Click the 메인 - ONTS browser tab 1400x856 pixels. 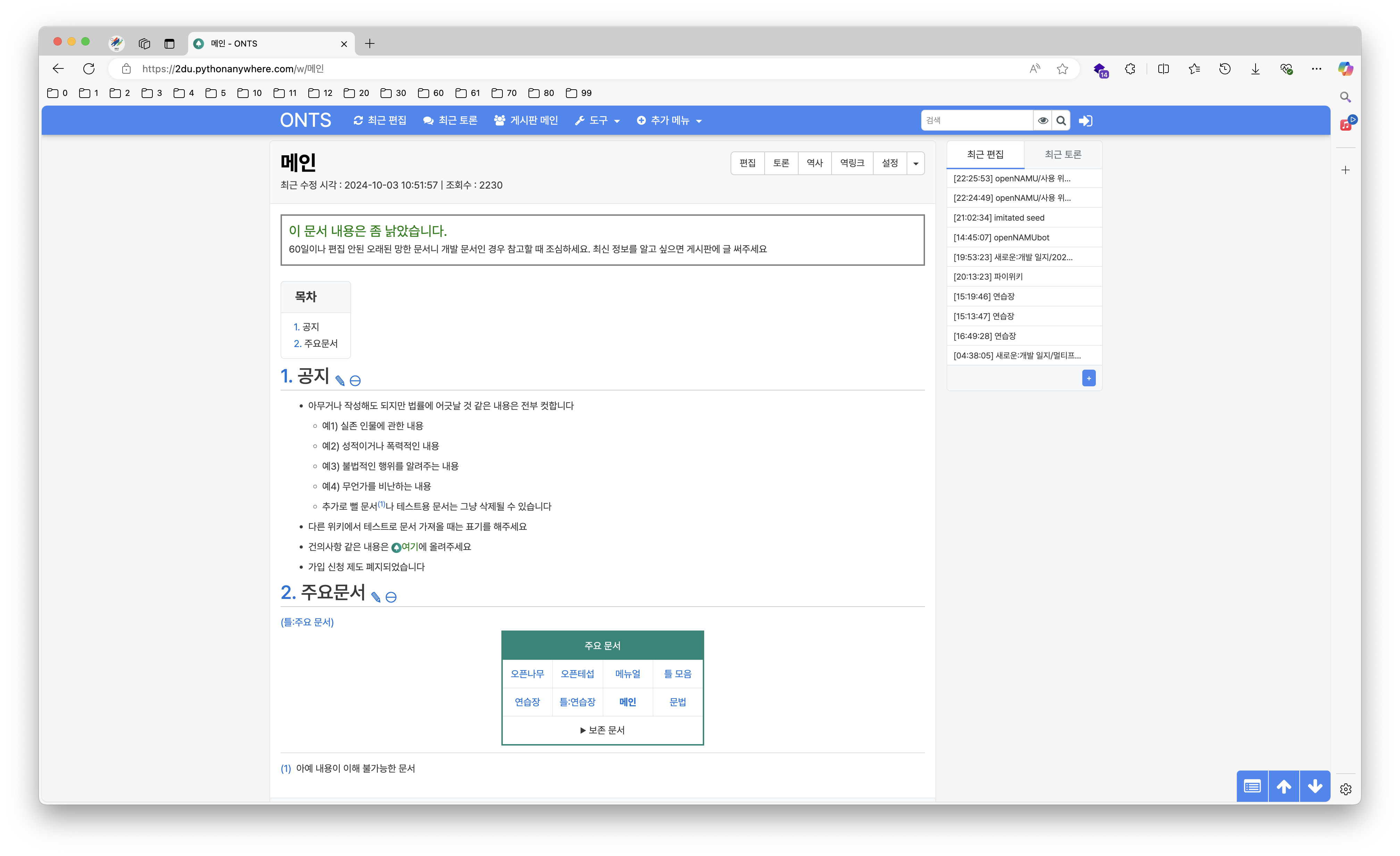[x=270, y=43]
